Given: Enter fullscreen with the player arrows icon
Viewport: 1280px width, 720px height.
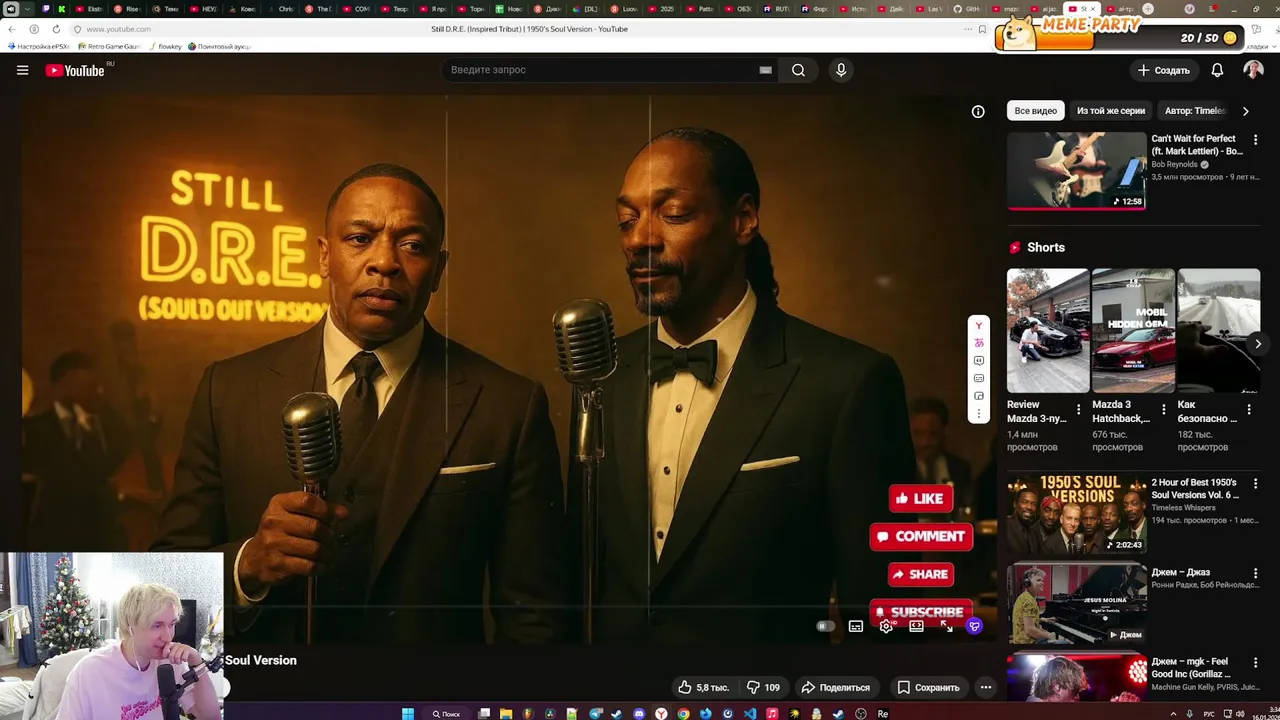Looking at the screenshot, I should tap(946, 626).
